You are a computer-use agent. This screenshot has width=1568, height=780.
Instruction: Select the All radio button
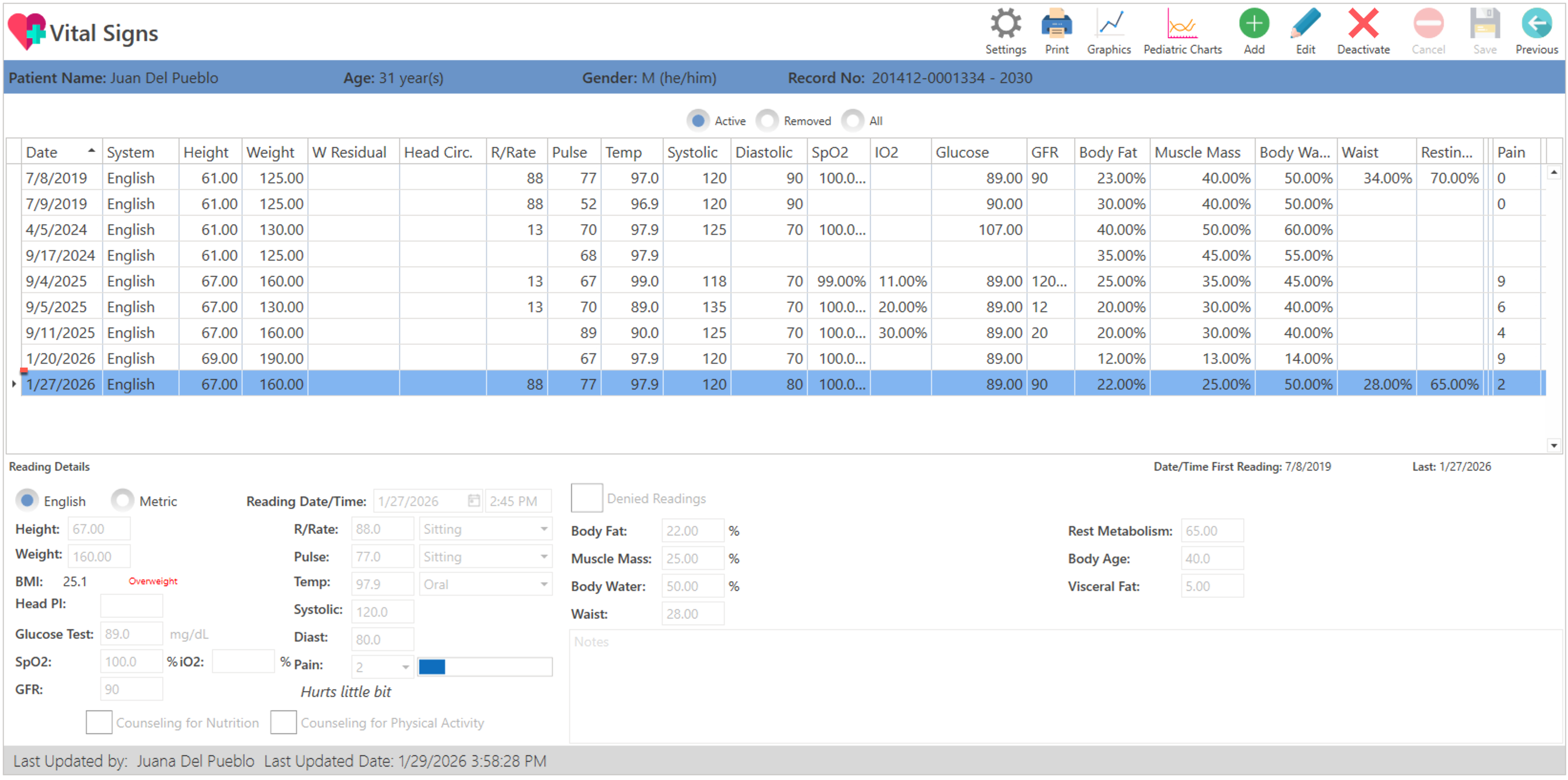pyautogui.click(x=853, y=120)
